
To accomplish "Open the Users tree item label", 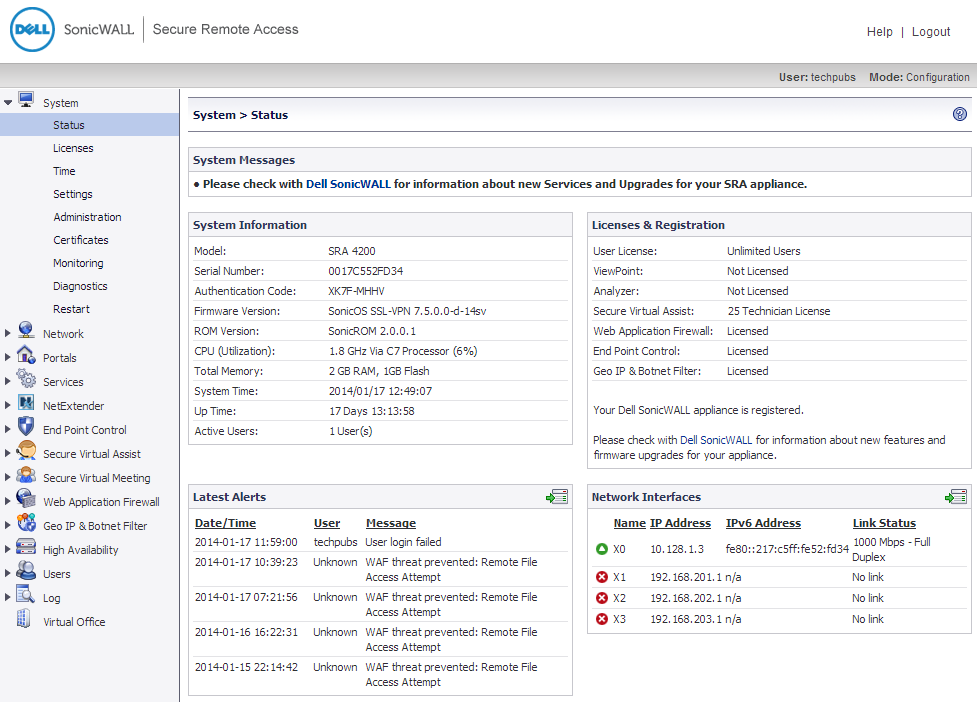I will pos(56,574).
